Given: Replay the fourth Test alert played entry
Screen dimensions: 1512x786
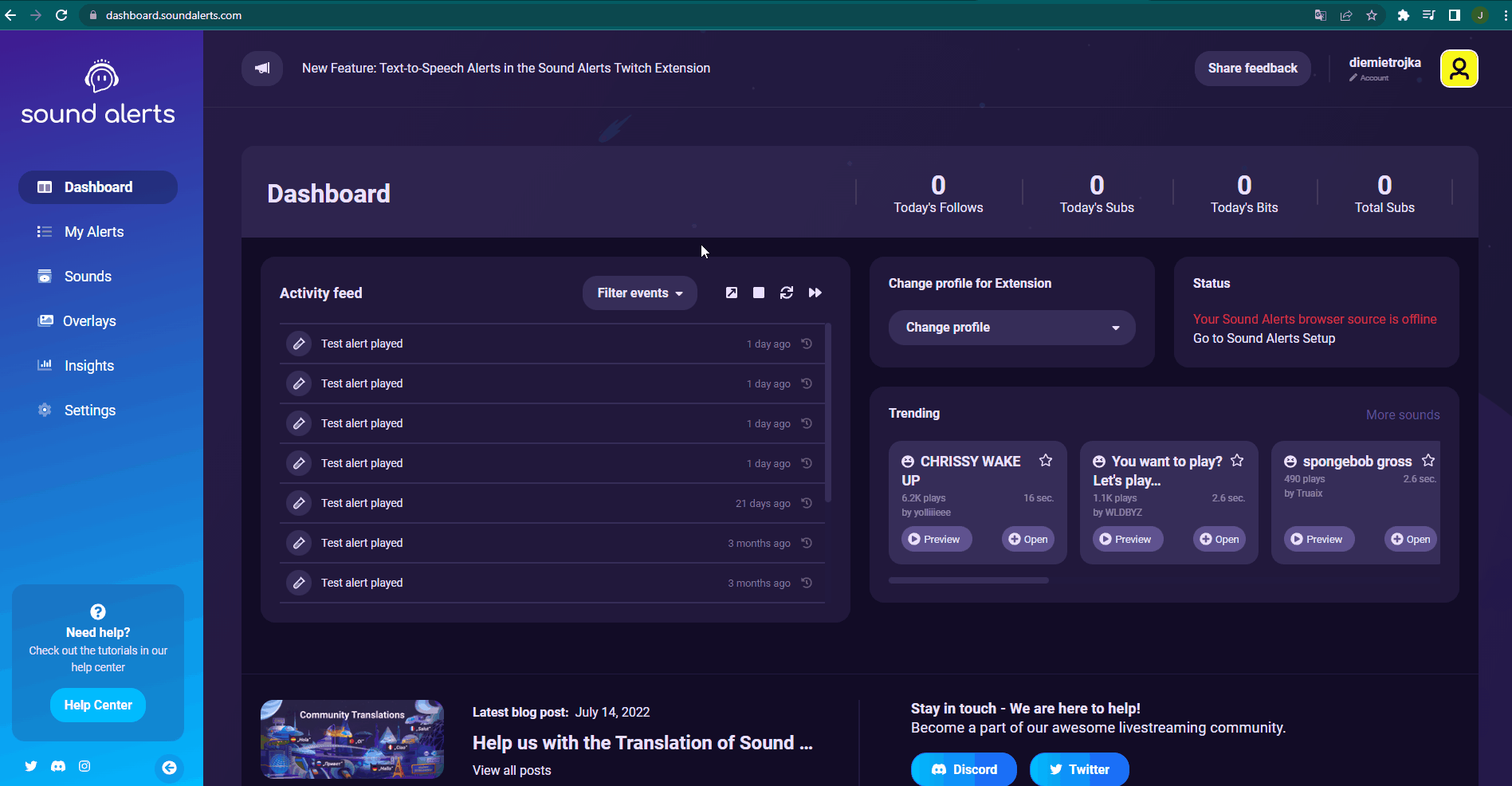Looking at the screenshot, I should (807, 463).
